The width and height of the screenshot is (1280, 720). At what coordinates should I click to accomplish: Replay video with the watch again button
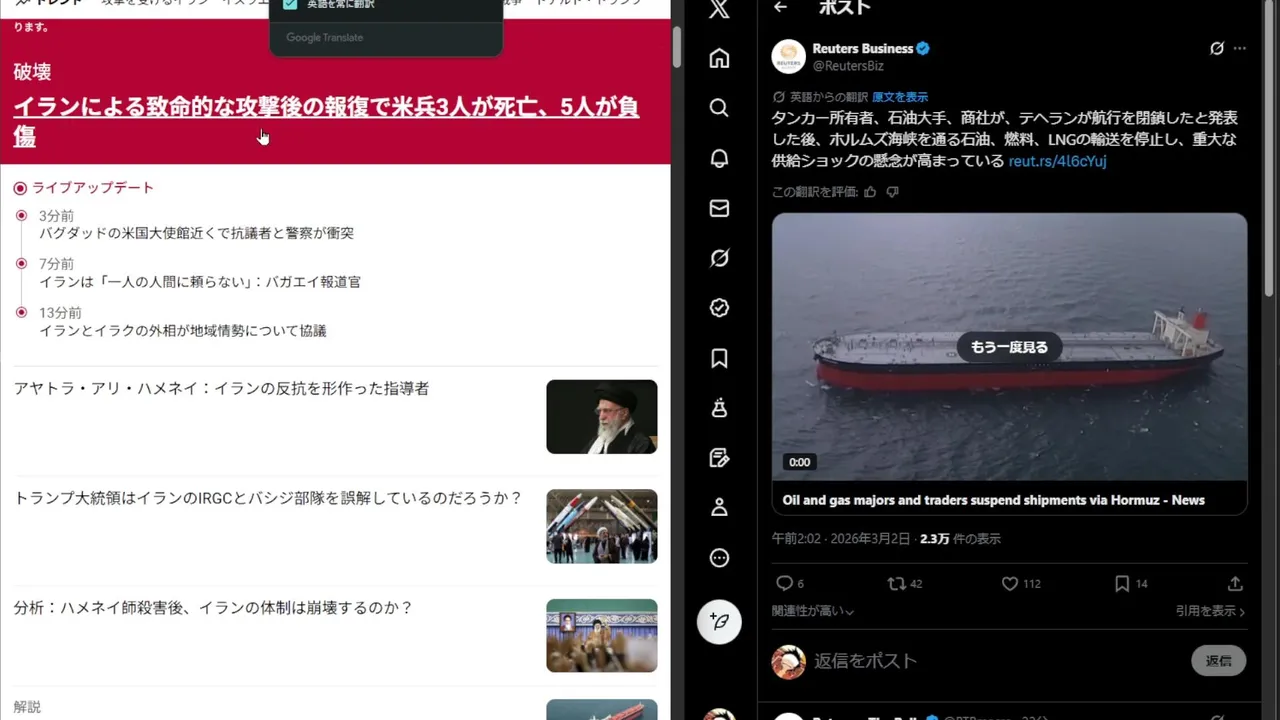(x=1009, y=347)
